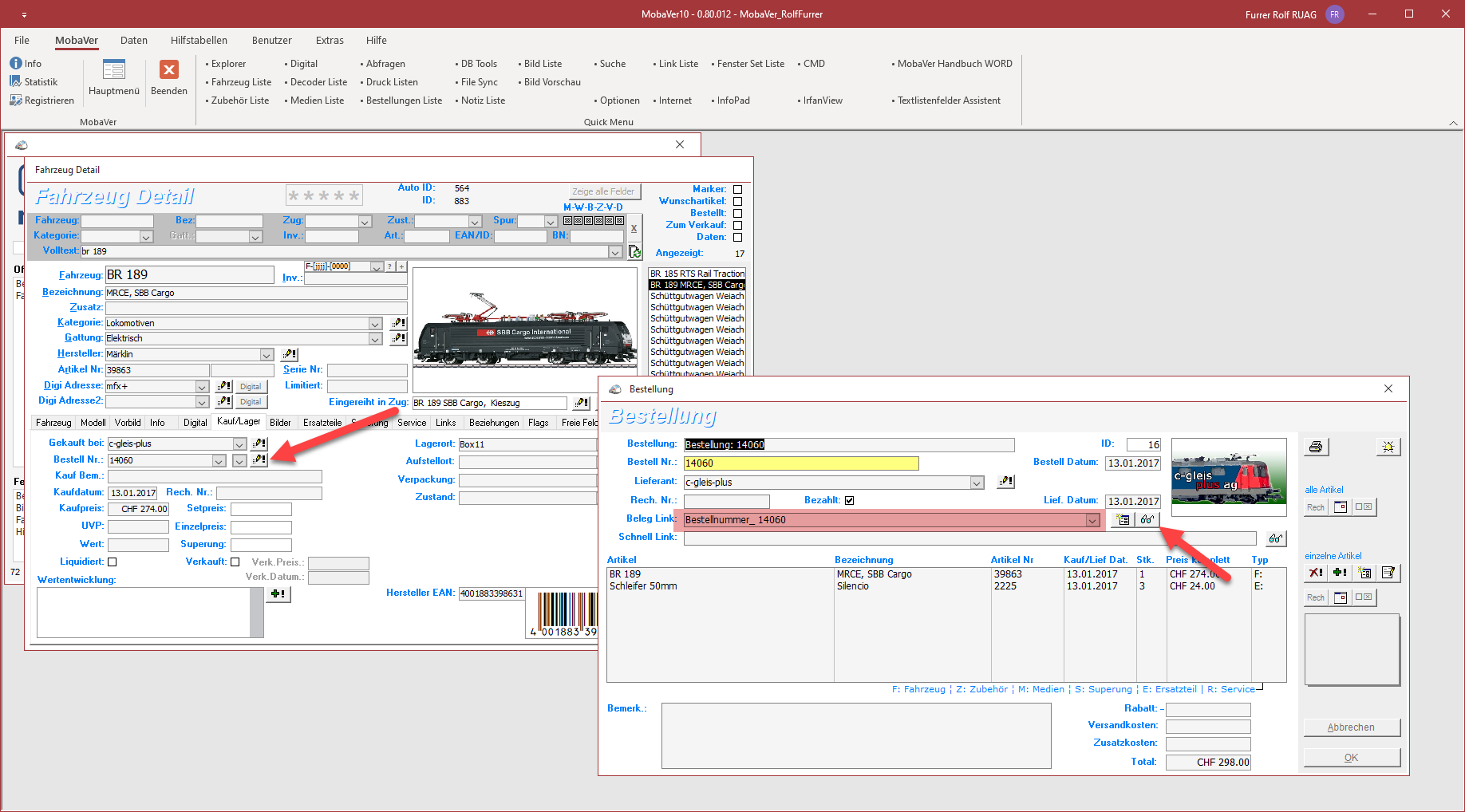Viewport: 1465px width, 812px height.
Task: Switch to the Bilder tab in Fahrzeug Detail
Action: coord(280,423)
